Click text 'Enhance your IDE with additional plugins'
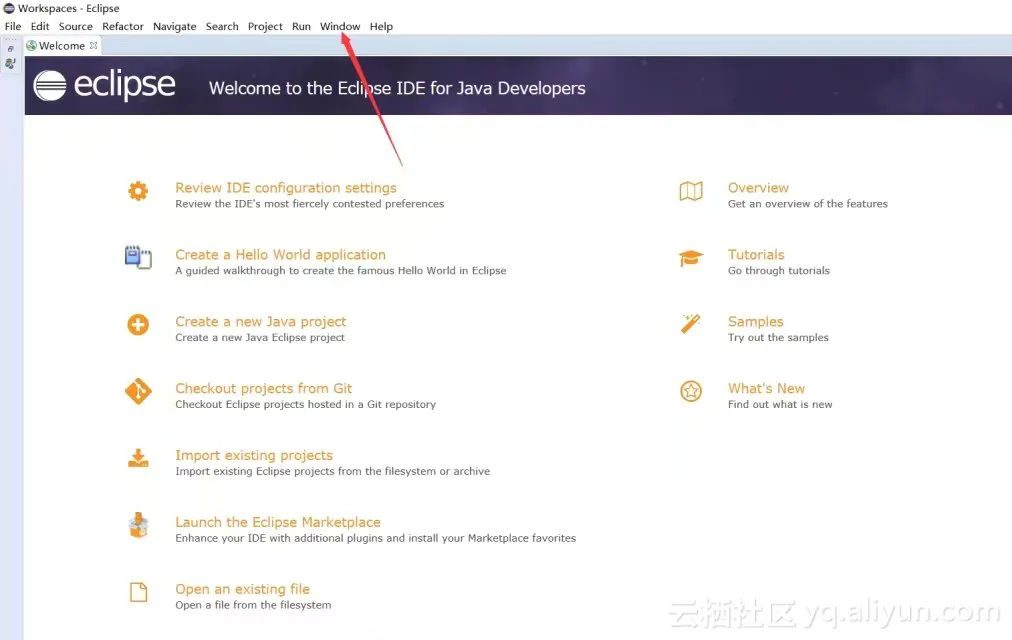 click(279, 538)
